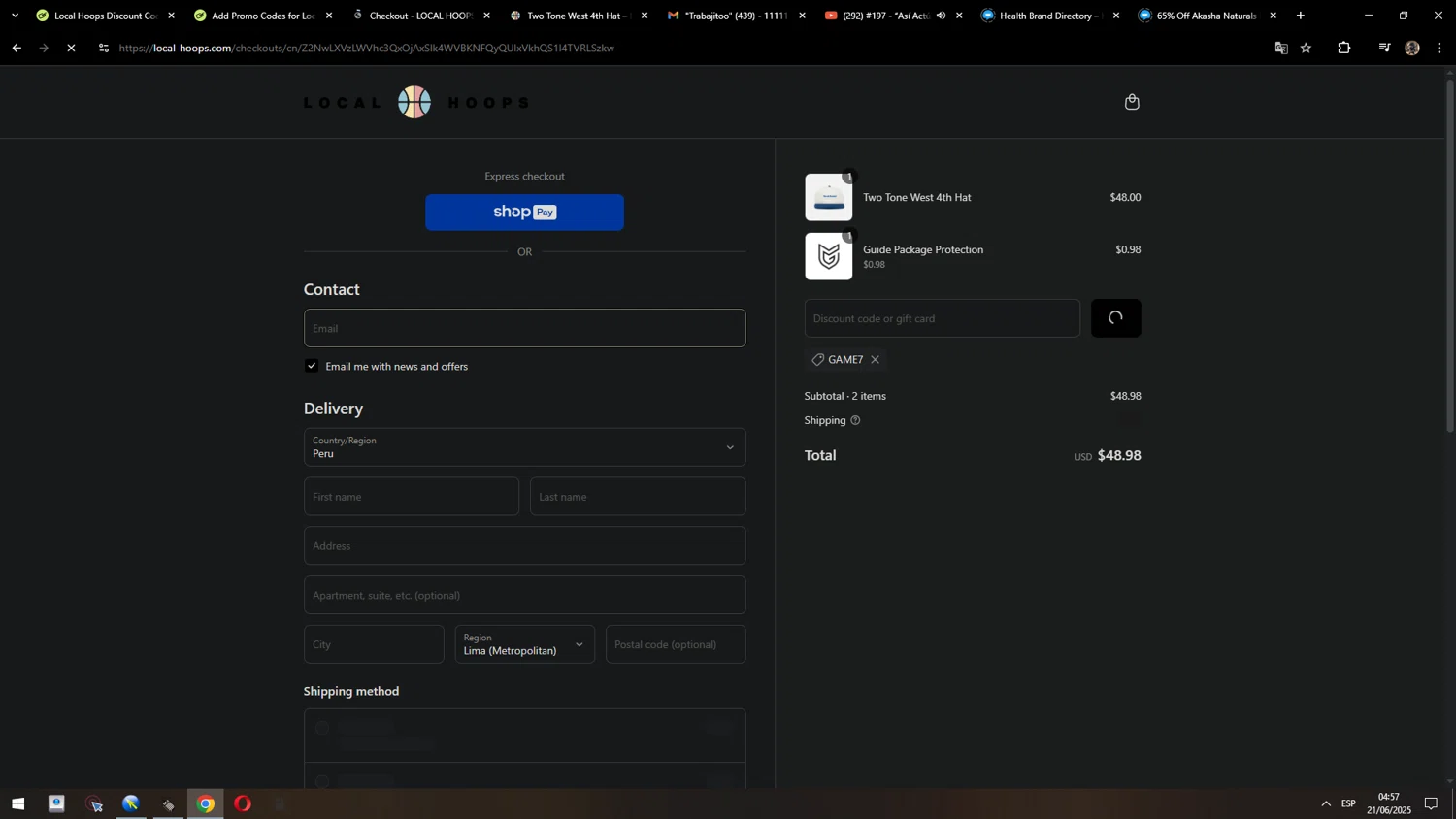Open the Chrome profile avatar
1456x819 pixels.
1412,48
